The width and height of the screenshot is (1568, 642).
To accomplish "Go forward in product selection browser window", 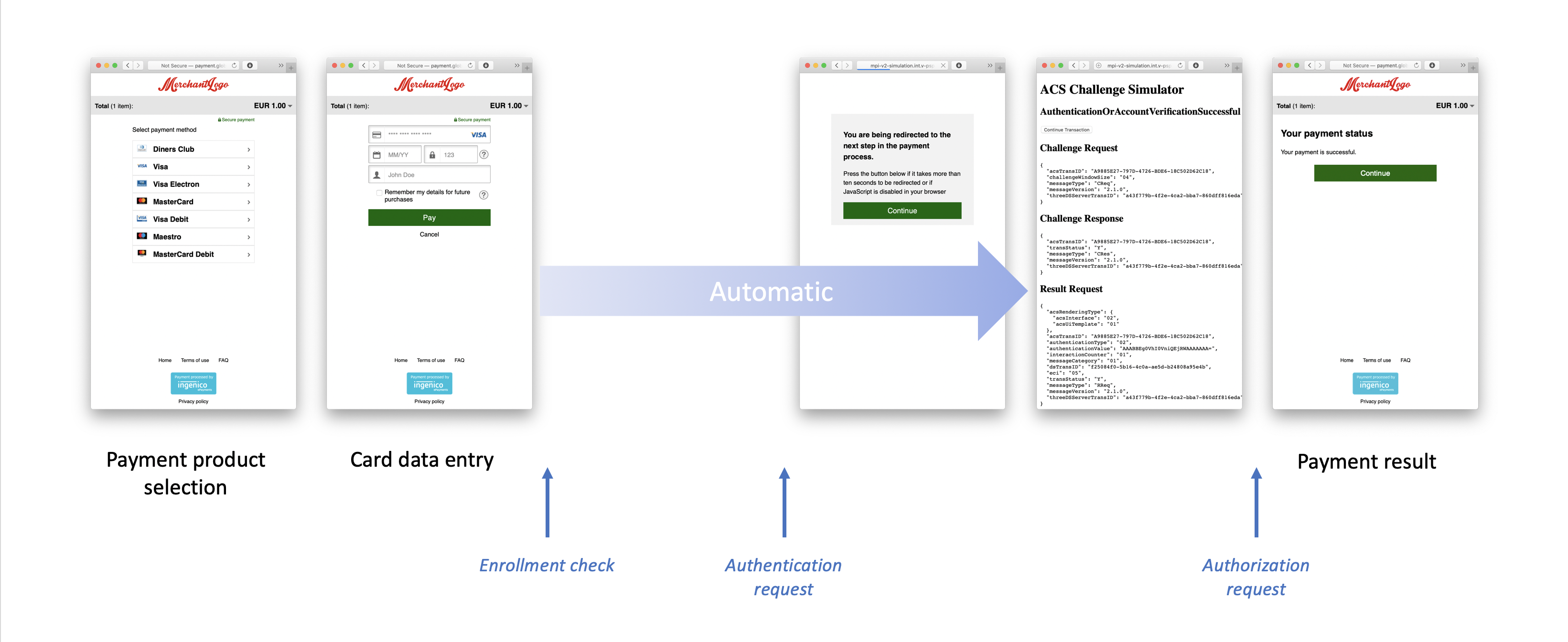I will (138, 66).
